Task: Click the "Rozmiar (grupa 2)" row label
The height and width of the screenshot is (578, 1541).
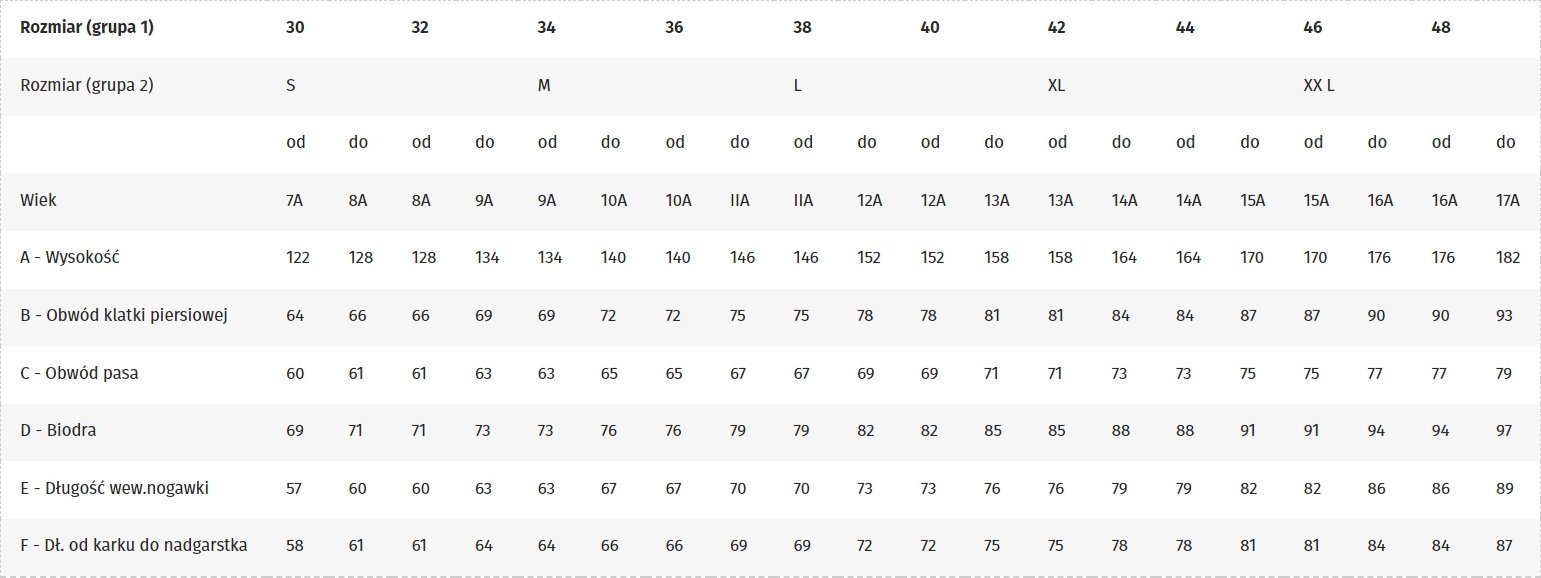Action: point(87,86)
